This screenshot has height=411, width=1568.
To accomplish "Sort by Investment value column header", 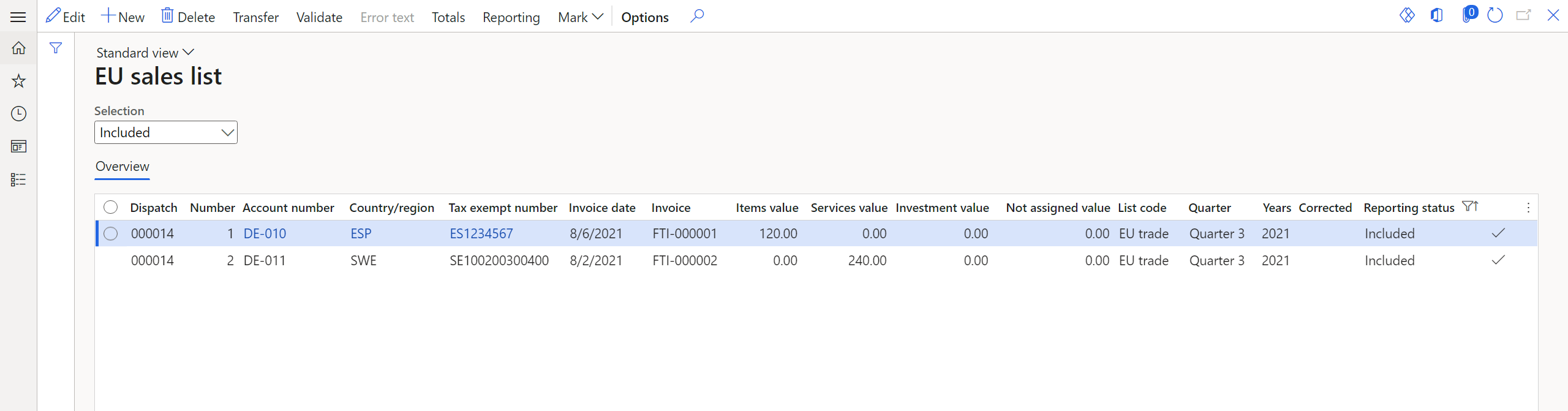I will tap(942, 208).
